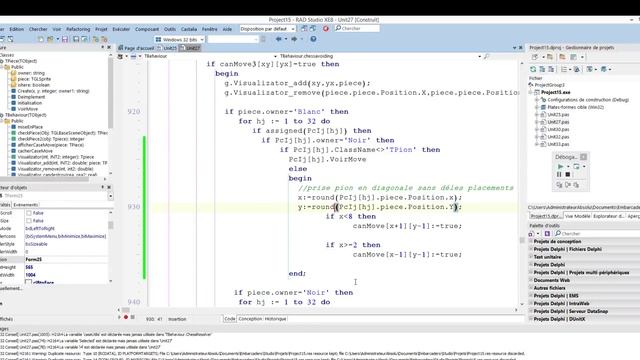
Task: Click the macro play triangle icon in editor footer
Action: (120, 317)
